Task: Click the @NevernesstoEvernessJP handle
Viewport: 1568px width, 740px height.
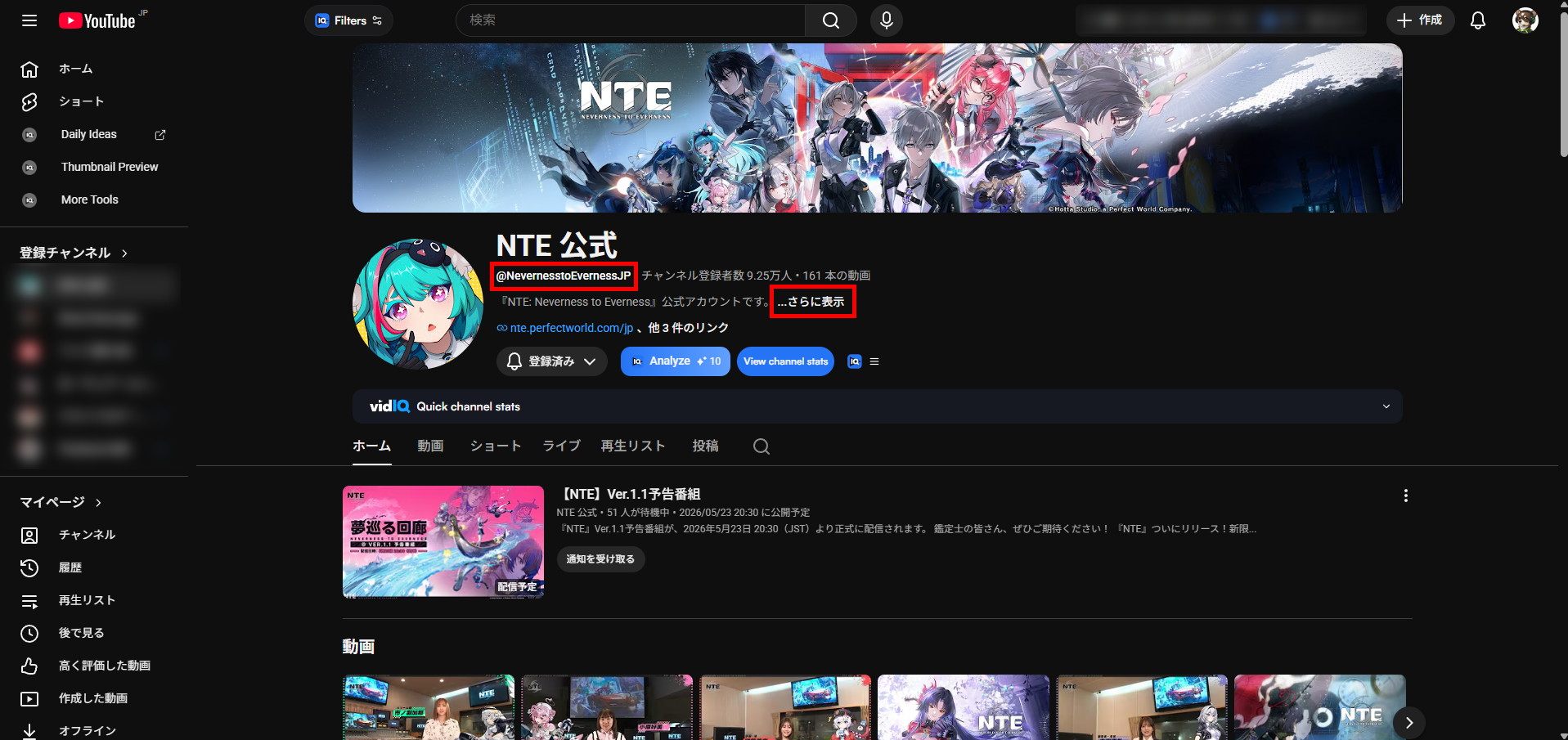Action: 564,276
